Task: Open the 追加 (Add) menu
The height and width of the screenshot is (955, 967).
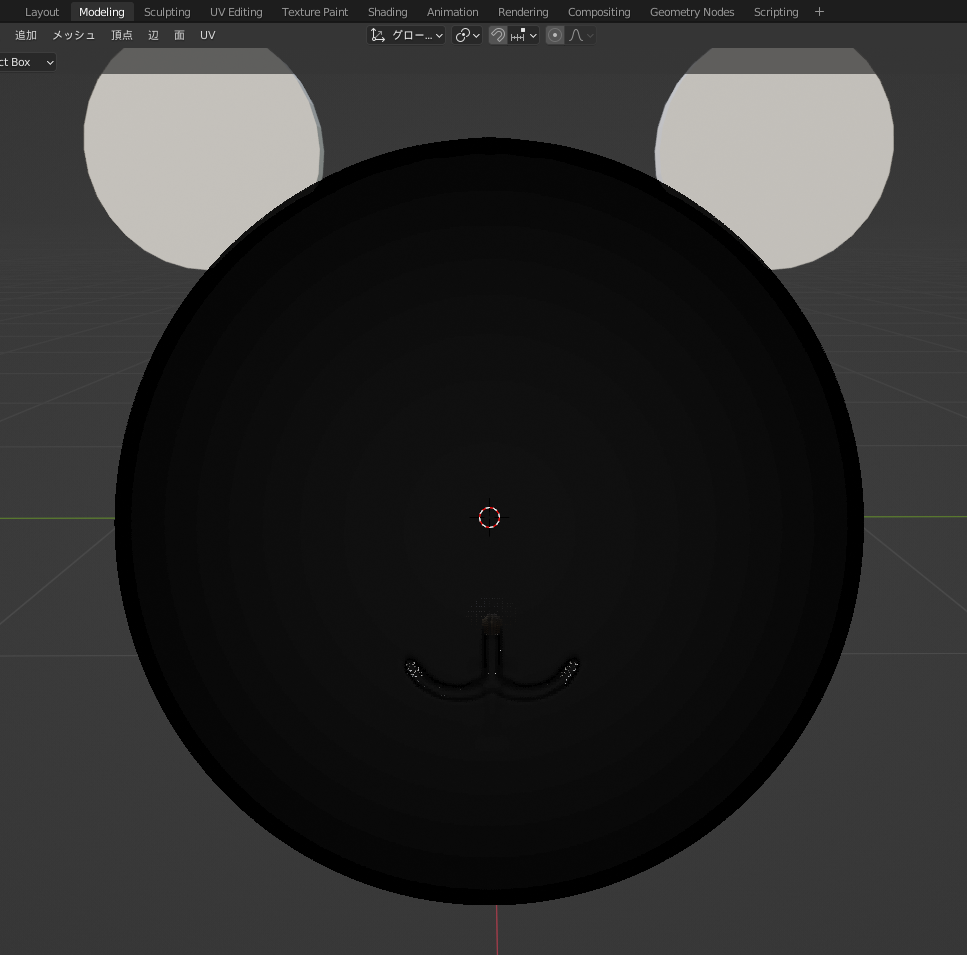Action: point(26,35)
